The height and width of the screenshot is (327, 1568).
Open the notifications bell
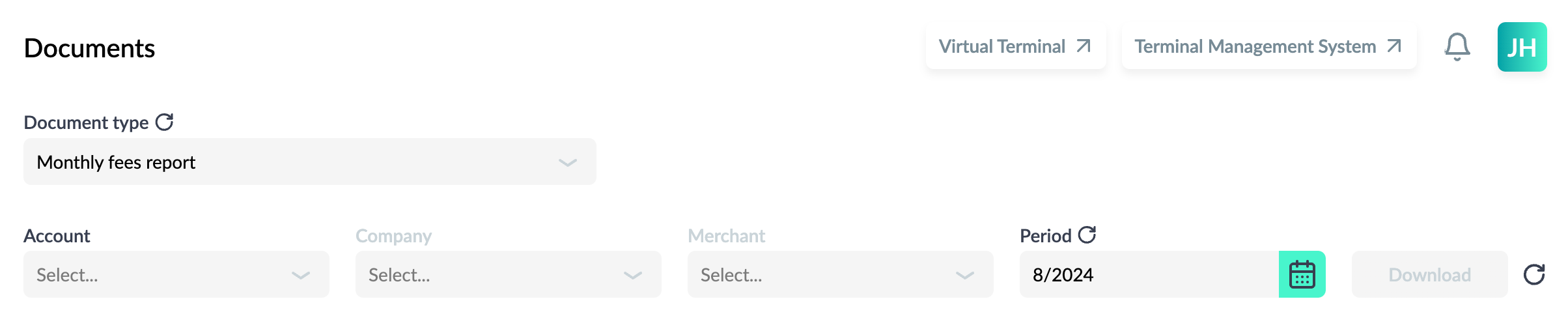click(1457, 47)
